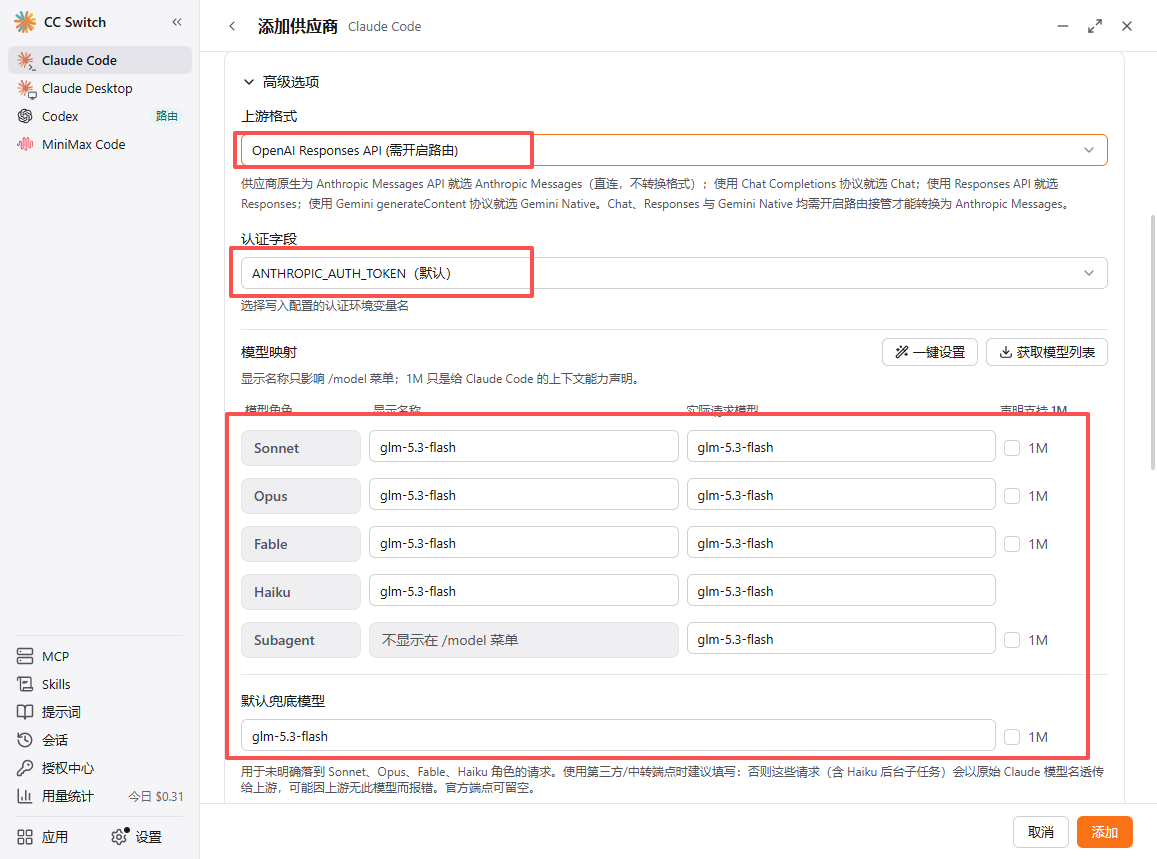Collapse the 高级选项 section
Screen dimensions: 1157x859
tap(281, 82)
